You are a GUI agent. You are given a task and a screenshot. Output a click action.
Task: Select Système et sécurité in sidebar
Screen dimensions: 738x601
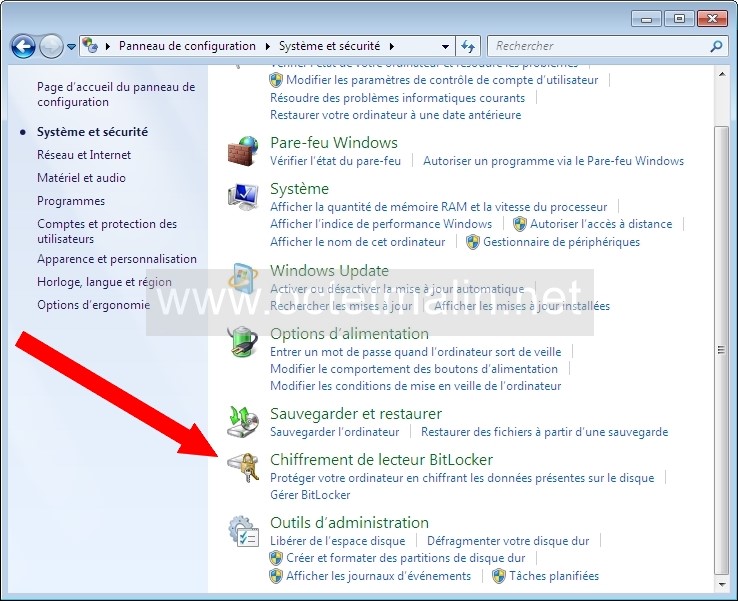click(x=92, y=132)
